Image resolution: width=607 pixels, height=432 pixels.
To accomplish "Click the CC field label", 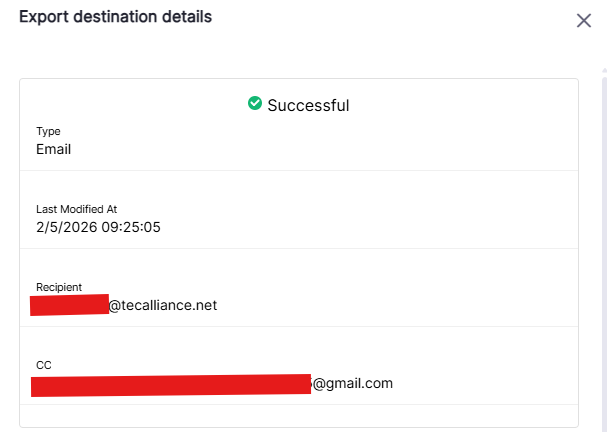I will coord(44,365).
